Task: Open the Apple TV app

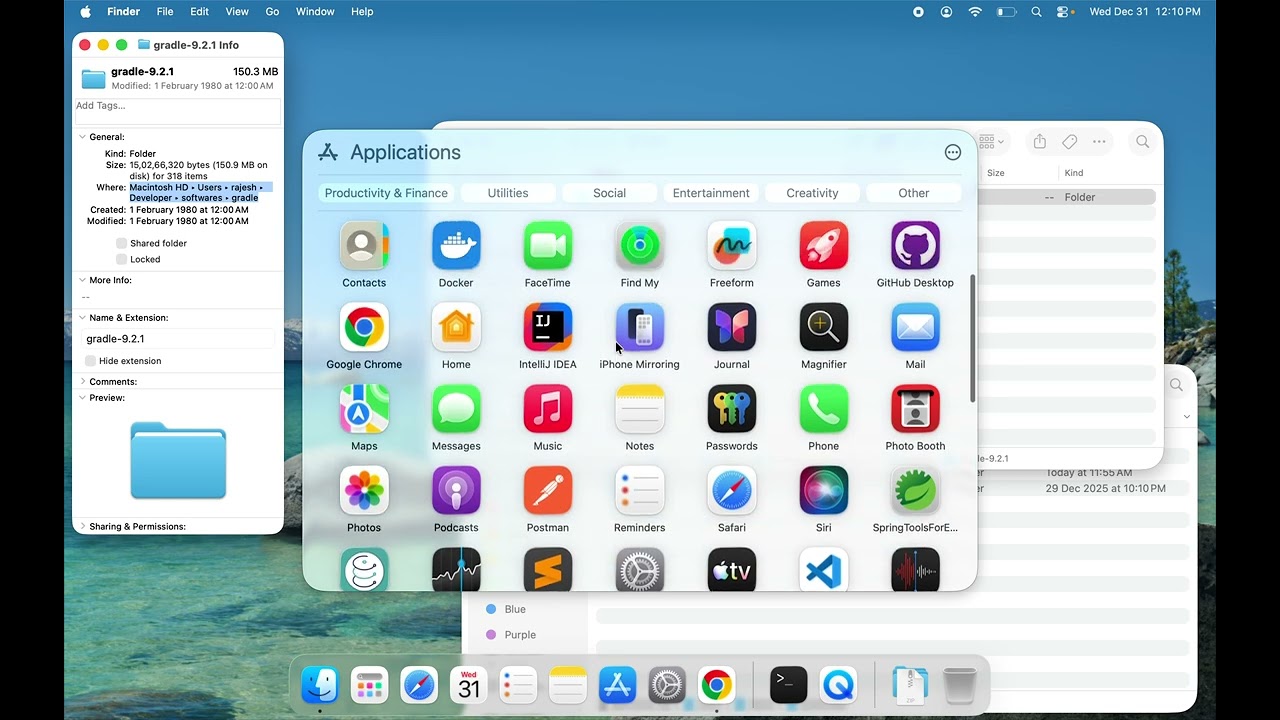Action: click(732, 569)
